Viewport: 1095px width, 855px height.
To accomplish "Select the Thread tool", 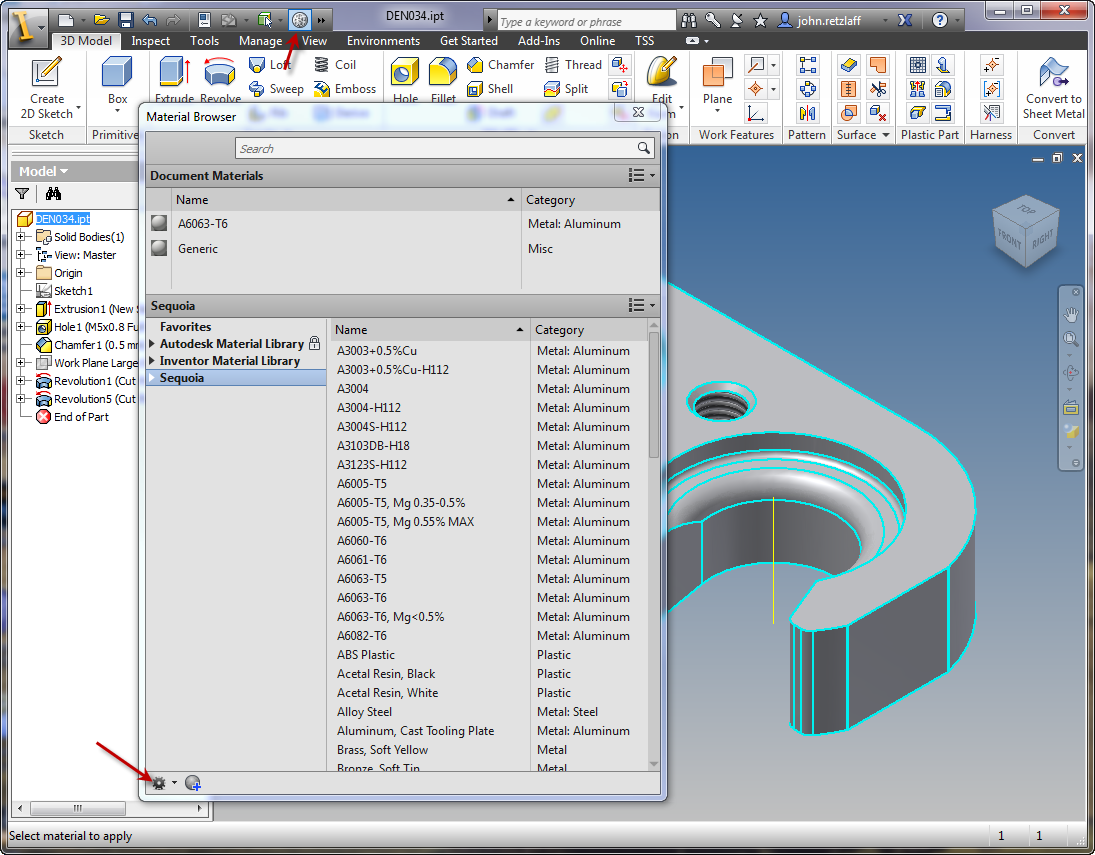I will [x=573, y=65].
